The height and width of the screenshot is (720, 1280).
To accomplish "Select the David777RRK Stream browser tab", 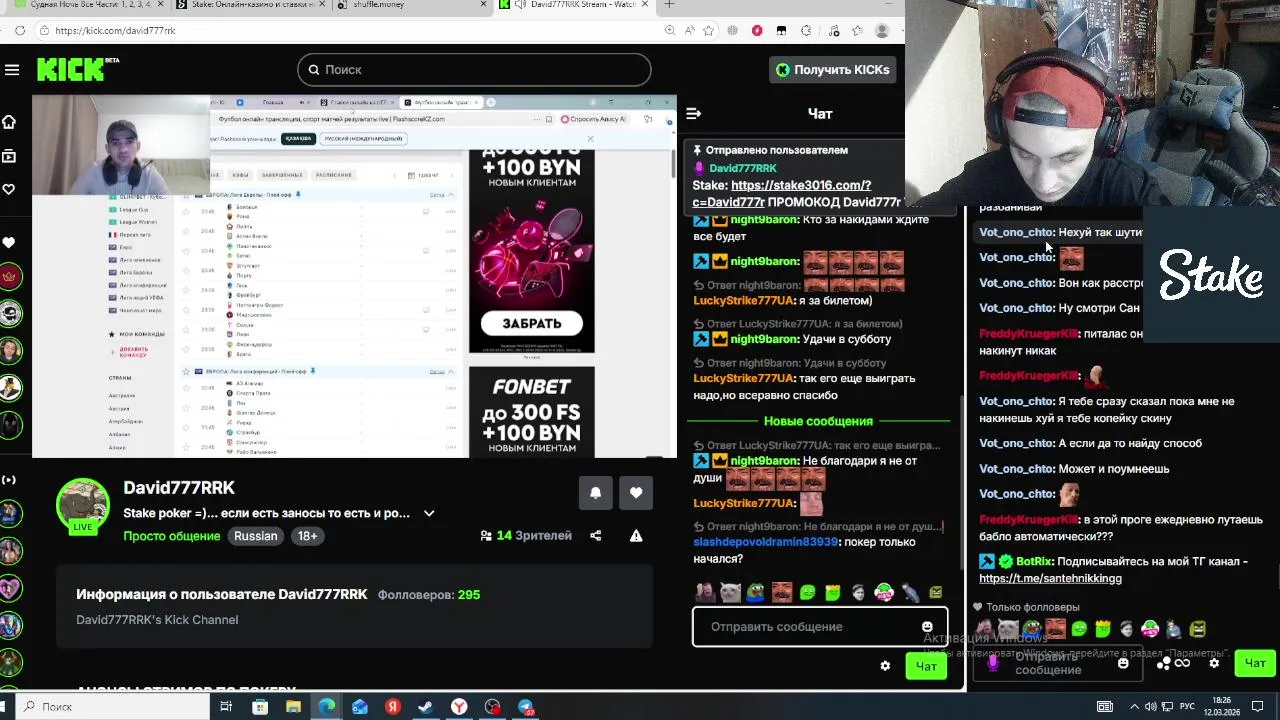I will (572, 5).
